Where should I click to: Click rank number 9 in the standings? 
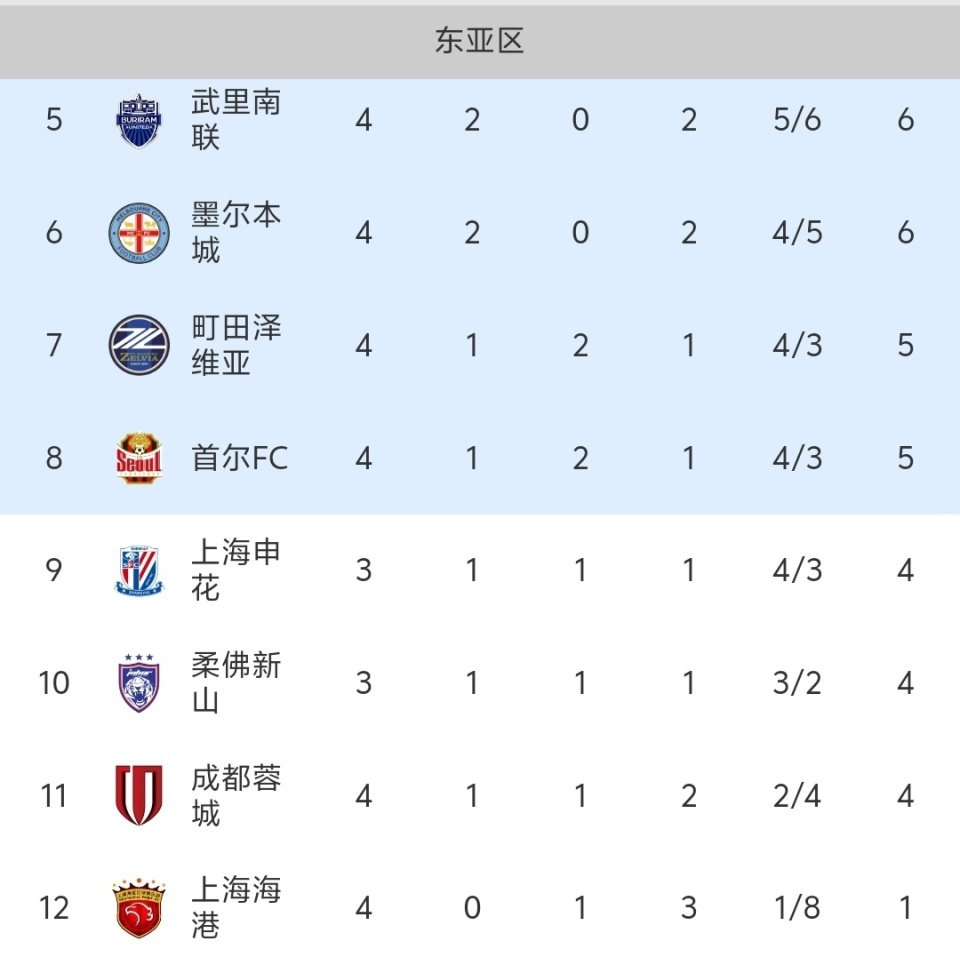54,571
